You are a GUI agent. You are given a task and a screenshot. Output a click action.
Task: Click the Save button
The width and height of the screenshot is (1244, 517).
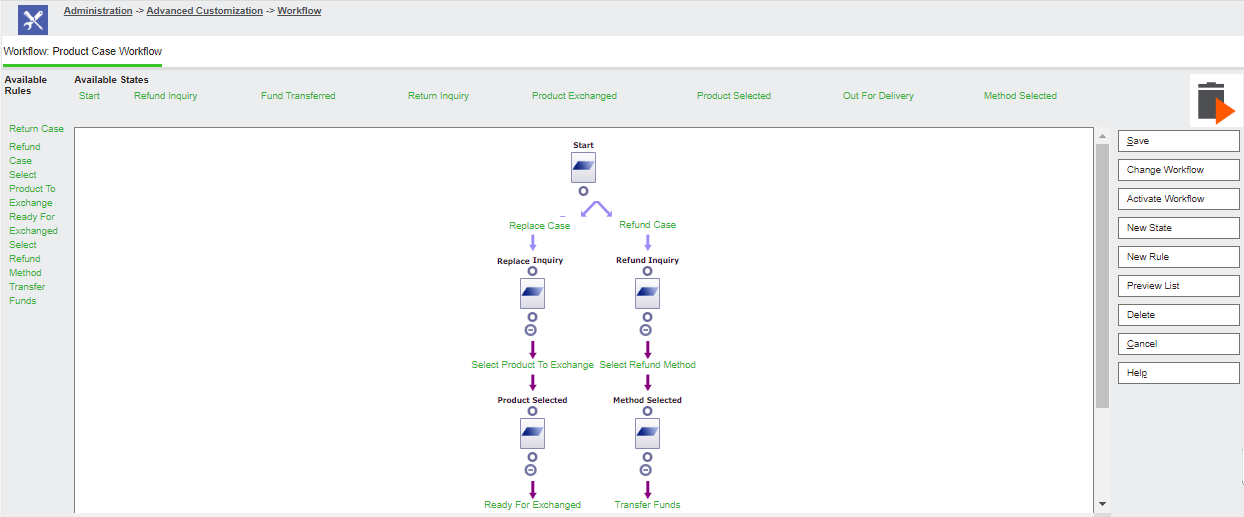tap(1179, 141)
